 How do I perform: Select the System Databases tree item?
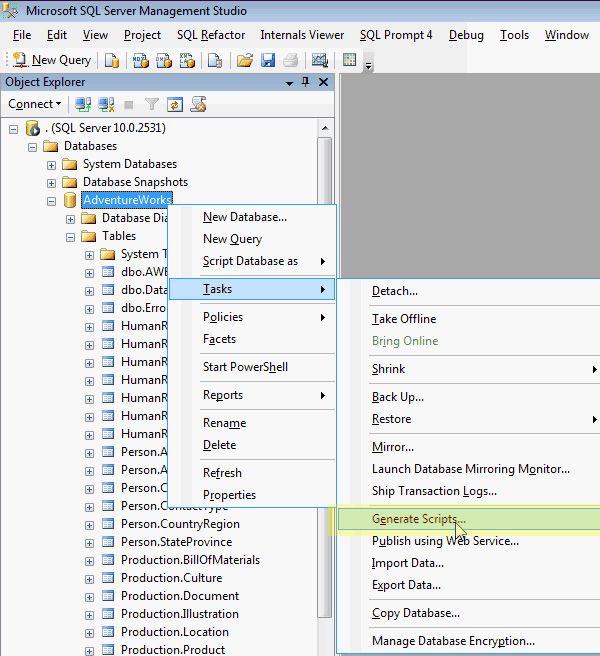130,164
